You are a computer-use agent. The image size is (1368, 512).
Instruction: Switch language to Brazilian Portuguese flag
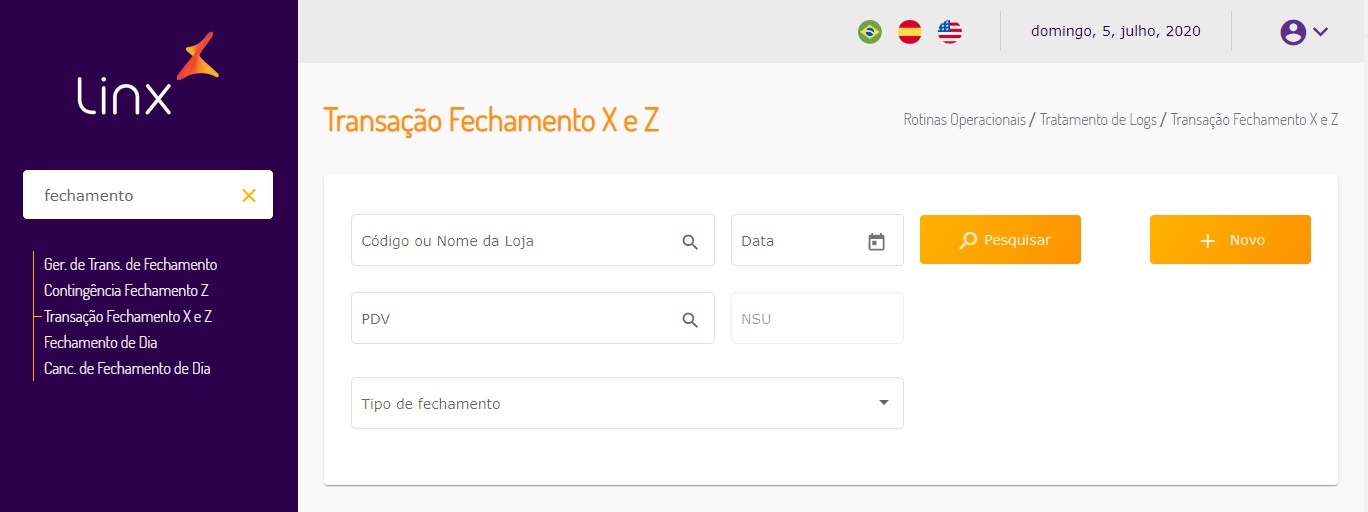870,32
